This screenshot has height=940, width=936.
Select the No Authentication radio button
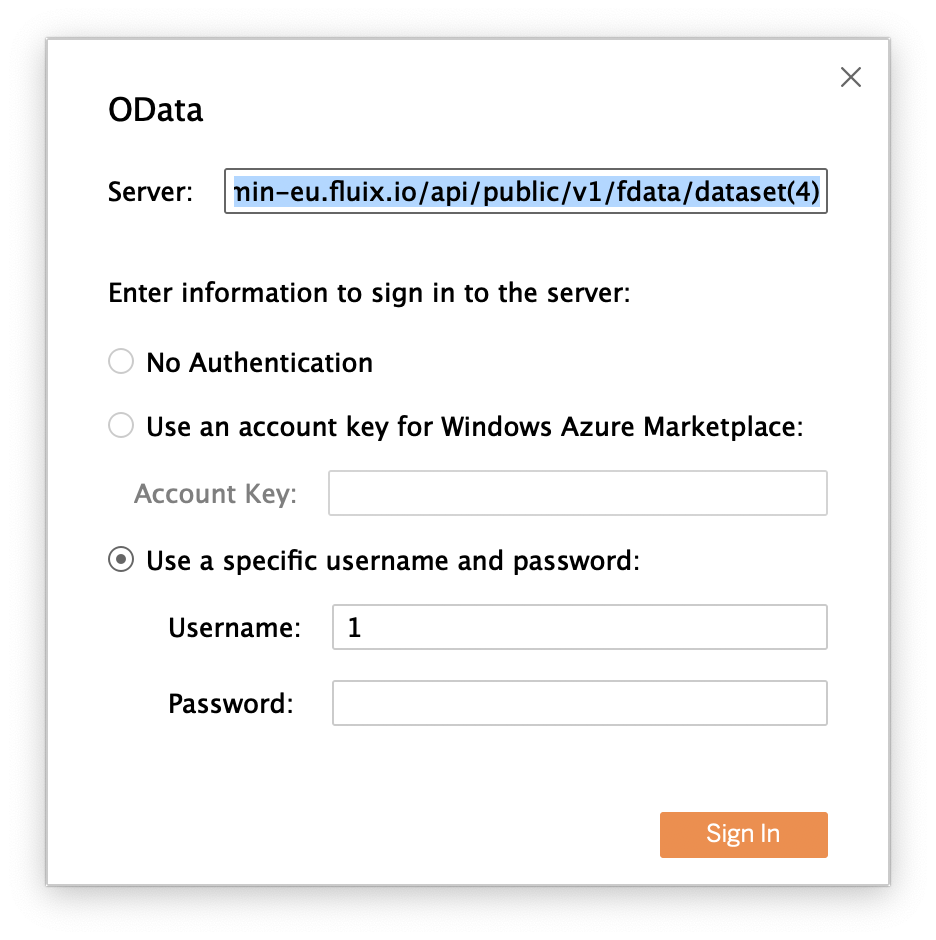(x=121, y=362)
